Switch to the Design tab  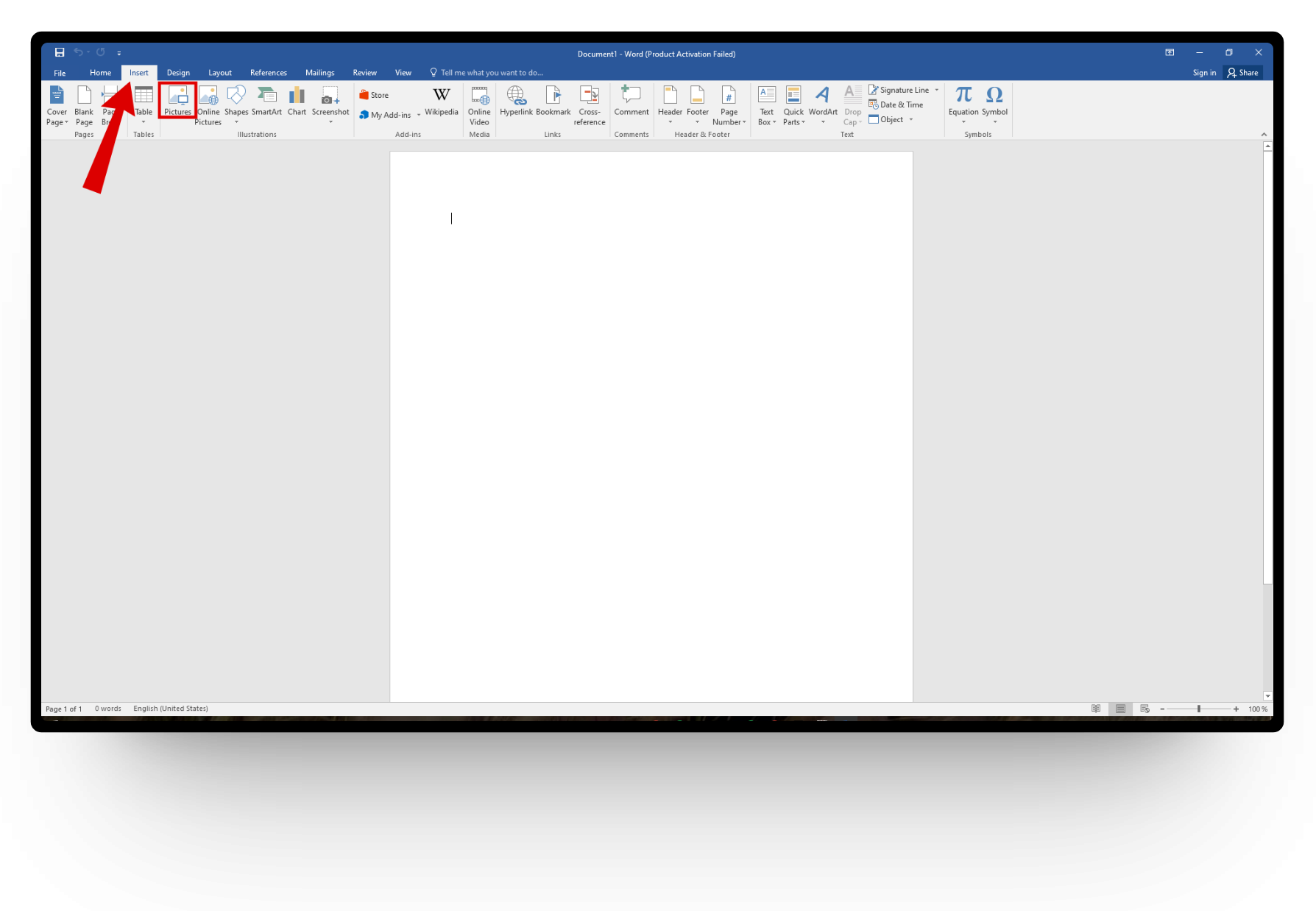[178, 73]
